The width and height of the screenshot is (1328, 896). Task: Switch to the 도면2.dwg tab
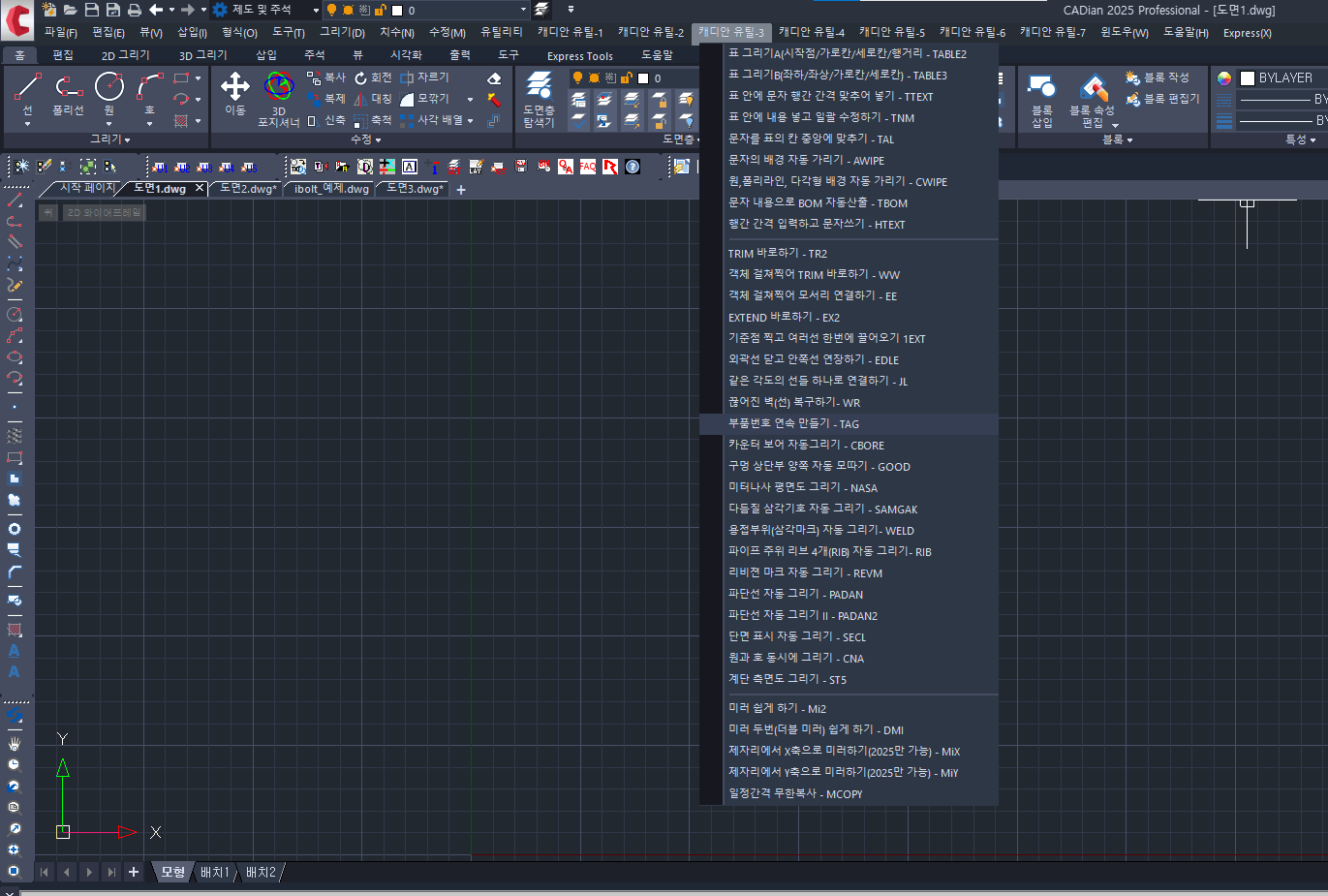(247, 189)
